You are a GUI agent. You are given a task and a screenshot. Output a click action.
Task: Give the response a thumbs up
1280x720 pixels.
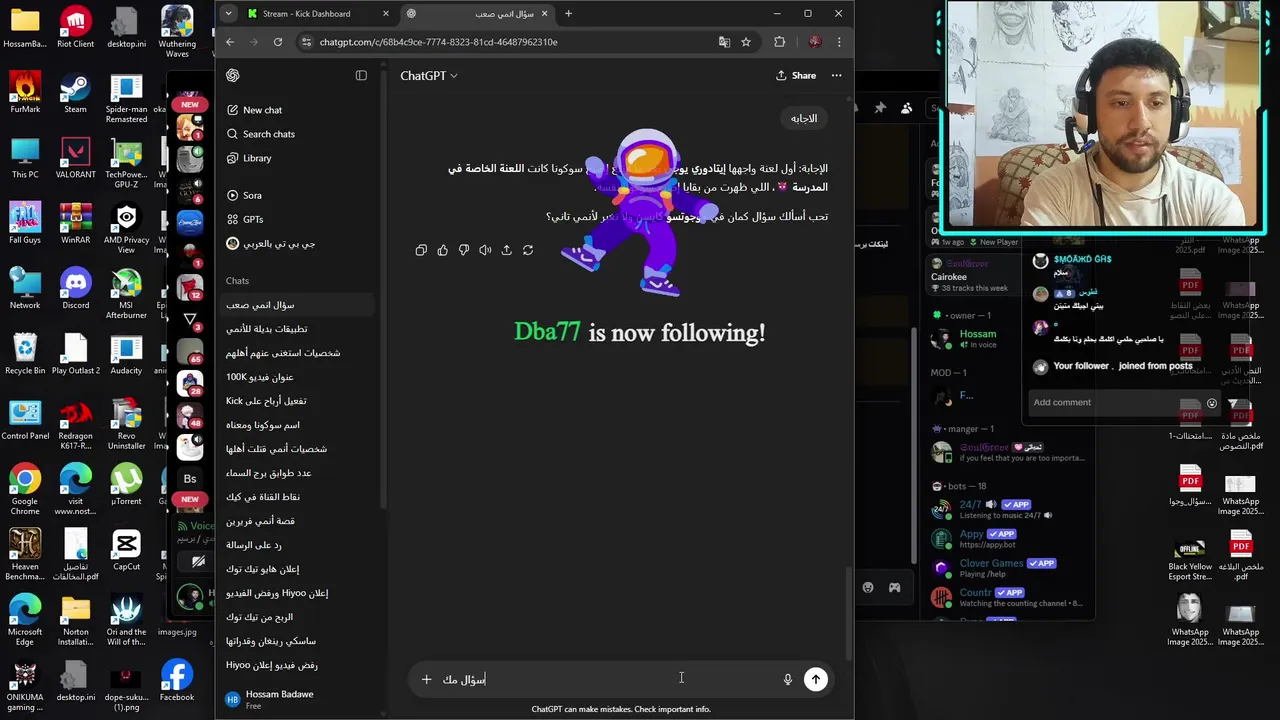tap(442, 250)
